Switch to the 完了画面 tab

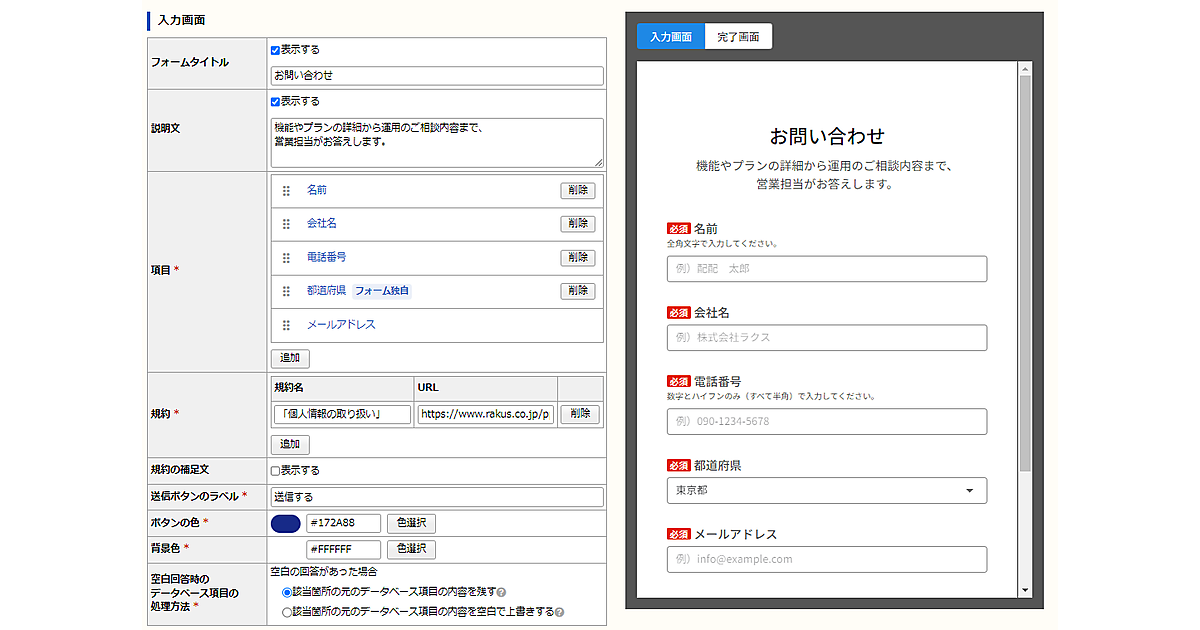click(x=738, y=37)
